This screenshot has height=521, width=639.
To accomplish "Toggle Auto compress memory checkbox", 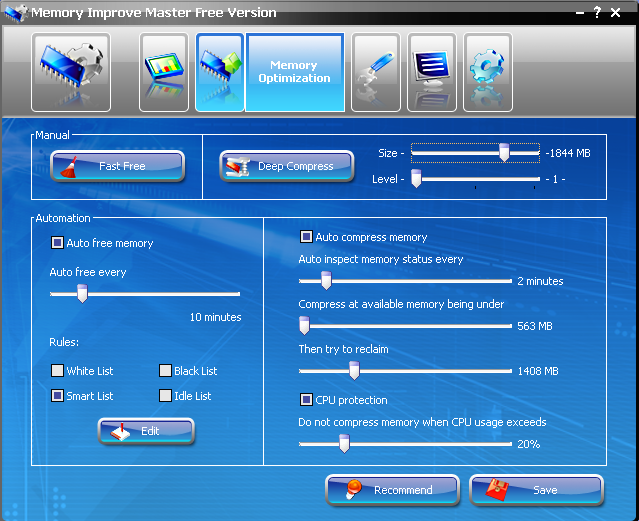I will tap(306, 237).
